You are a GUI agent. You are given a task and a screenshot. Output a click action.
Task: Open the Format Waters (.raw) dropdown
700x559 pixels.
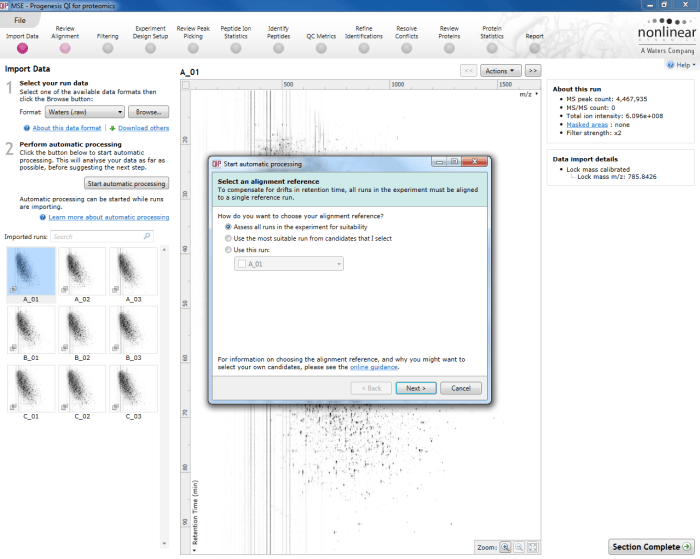[x=85, y=112]
